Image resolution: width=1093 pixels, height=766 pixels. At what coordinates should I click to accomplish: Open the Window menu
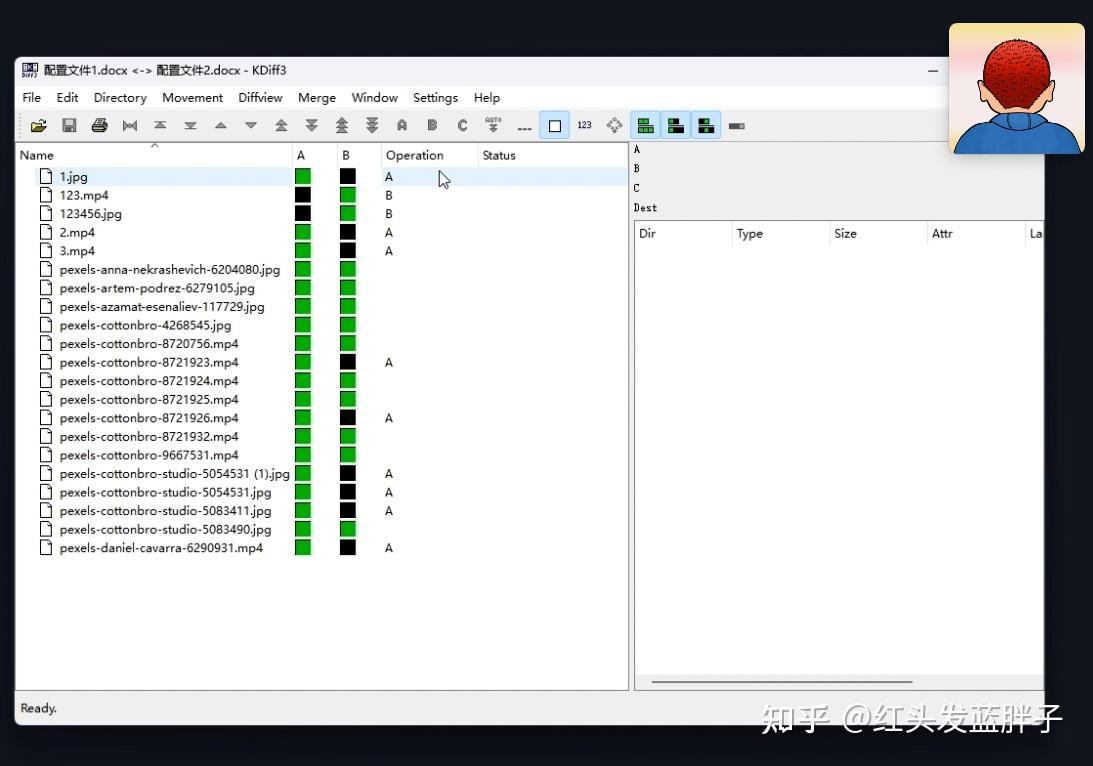(x=374, y=98)
